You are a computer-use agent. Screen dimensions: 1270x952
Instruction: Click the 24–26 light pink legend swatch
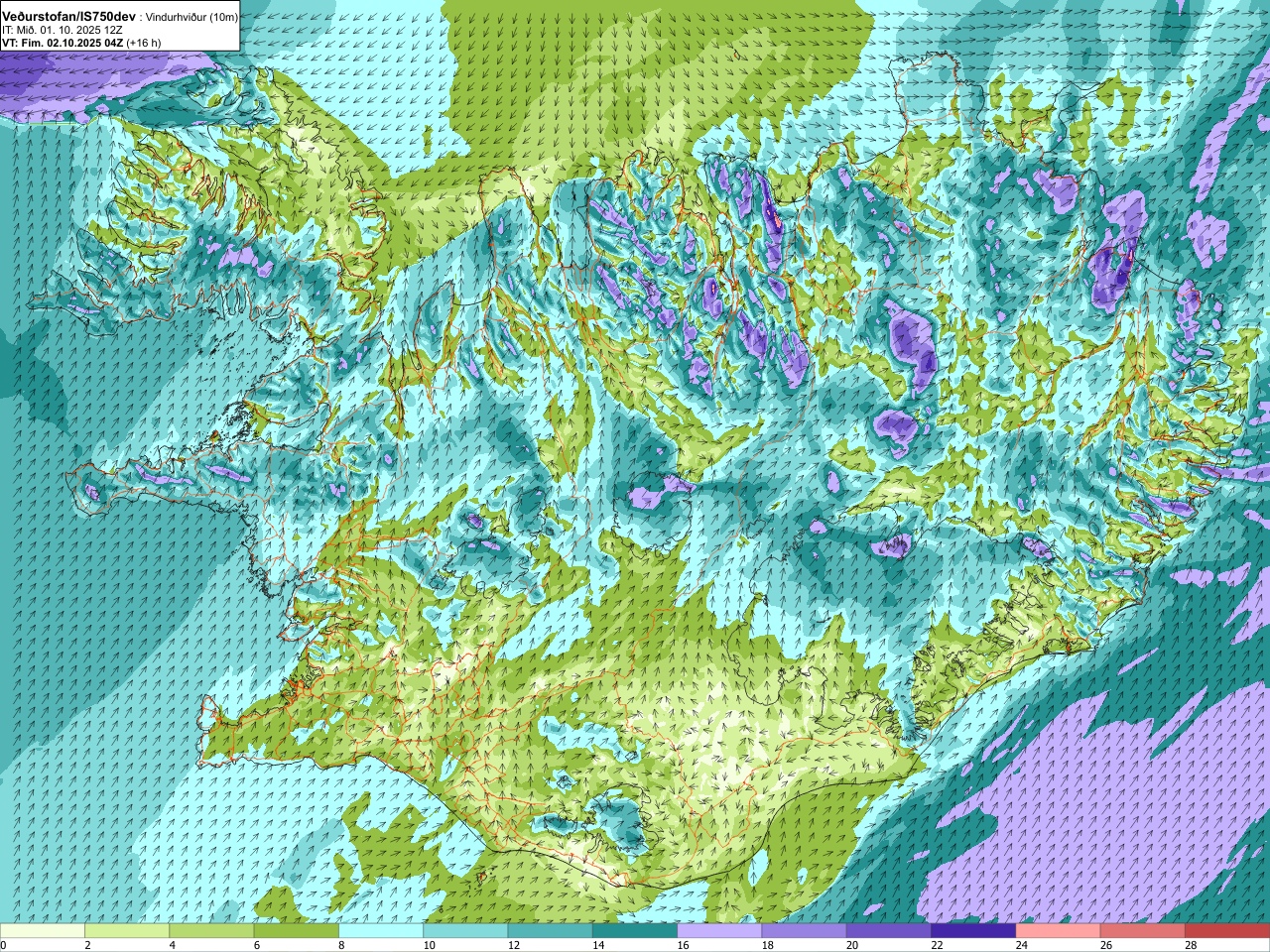coord(1058,931)
